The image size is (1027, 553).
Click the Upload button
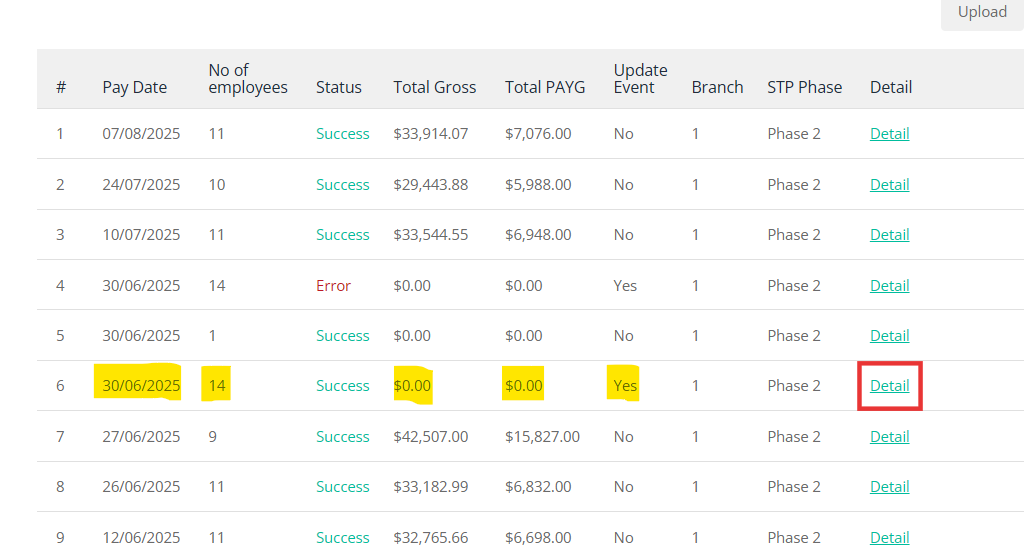pos(982,13)
